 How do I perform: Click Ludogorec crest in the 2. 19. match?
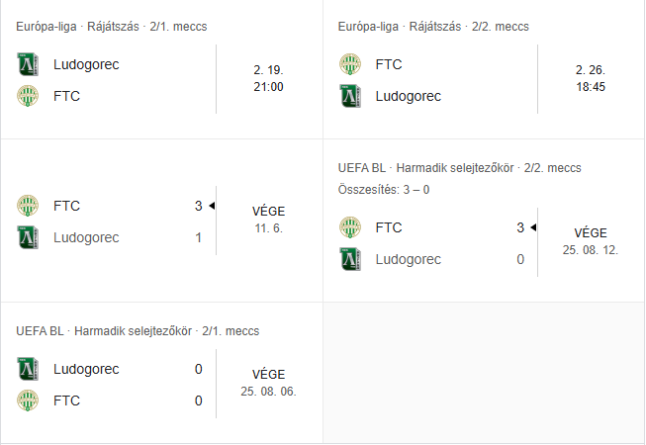tap(28, 65)
